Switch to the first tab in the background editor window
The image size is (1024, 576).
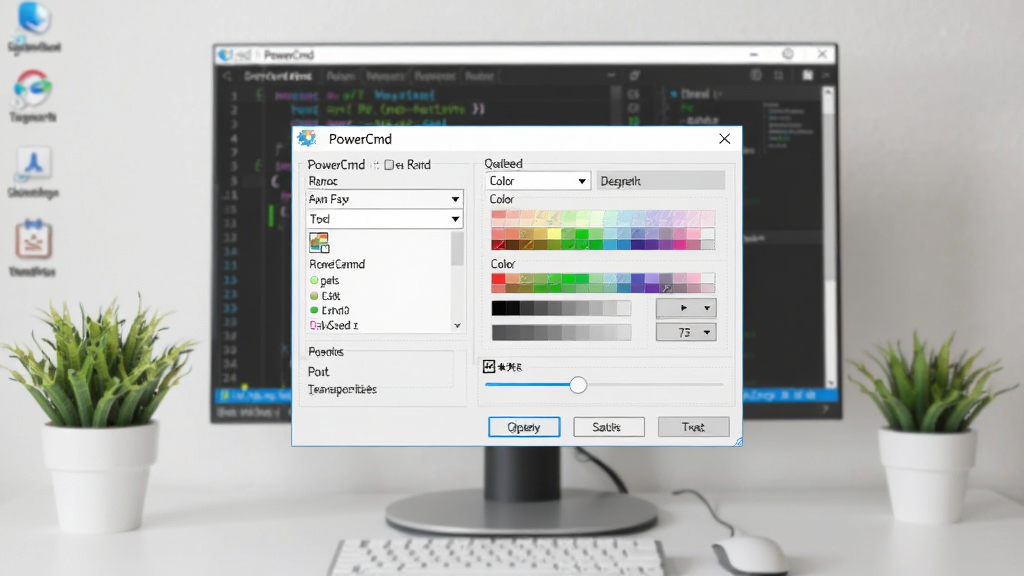[x=278, y=76]
